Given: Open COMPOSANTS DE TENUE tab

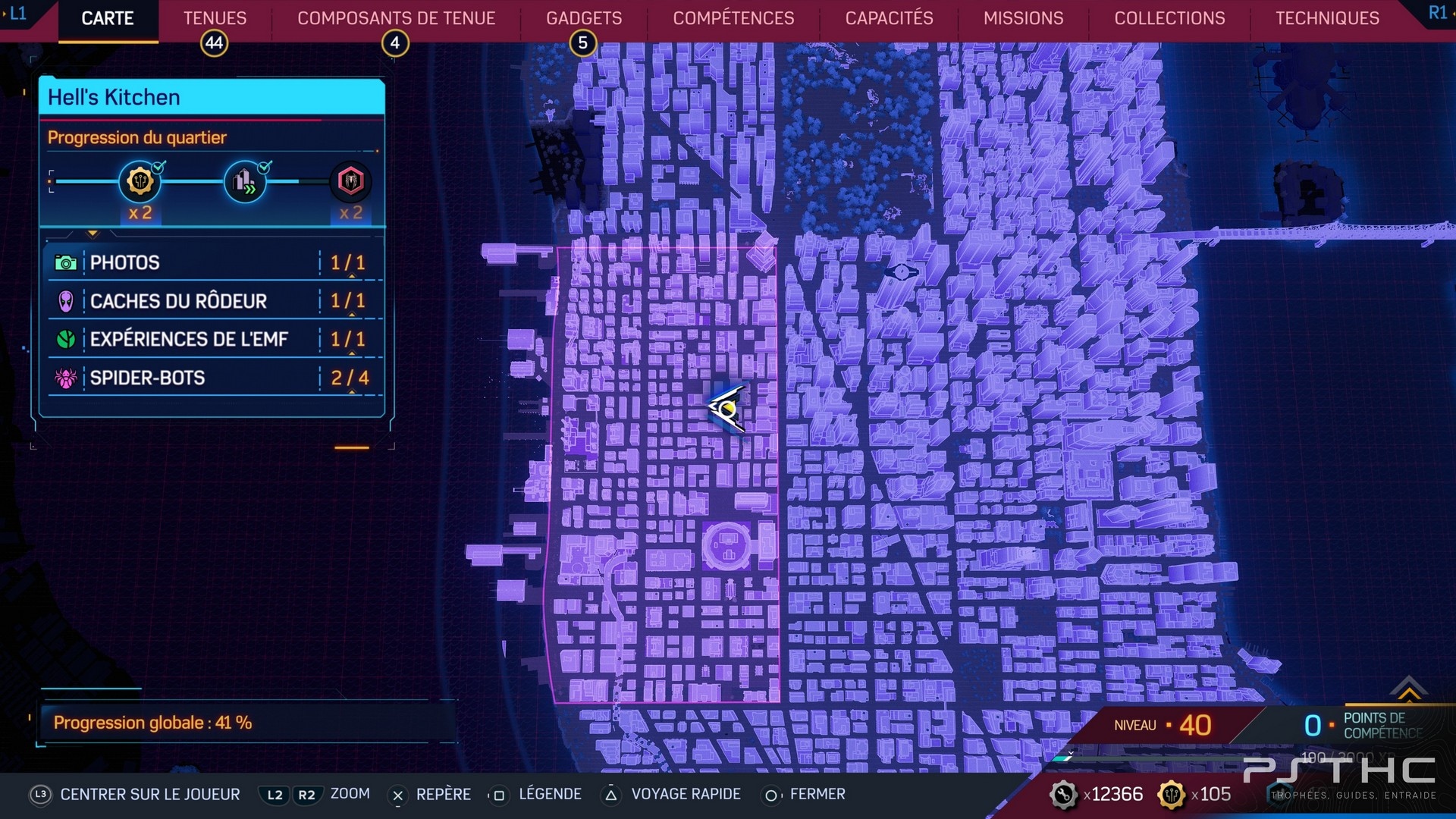Looking at the screenshot, I should [396, 18].
